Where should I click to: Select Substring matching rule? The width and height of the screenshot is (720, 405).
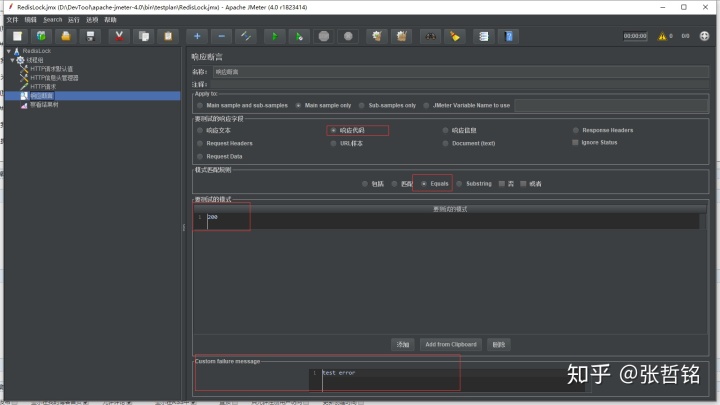click(x=474, y=184)
